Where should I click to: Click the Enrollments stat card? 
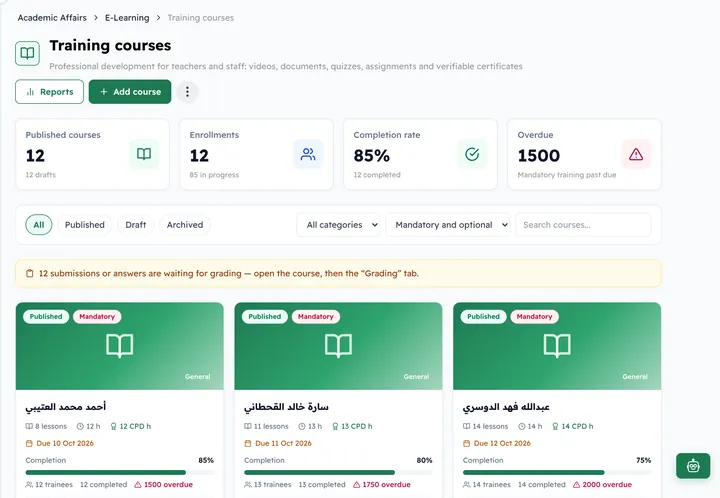tap(256, 154)
